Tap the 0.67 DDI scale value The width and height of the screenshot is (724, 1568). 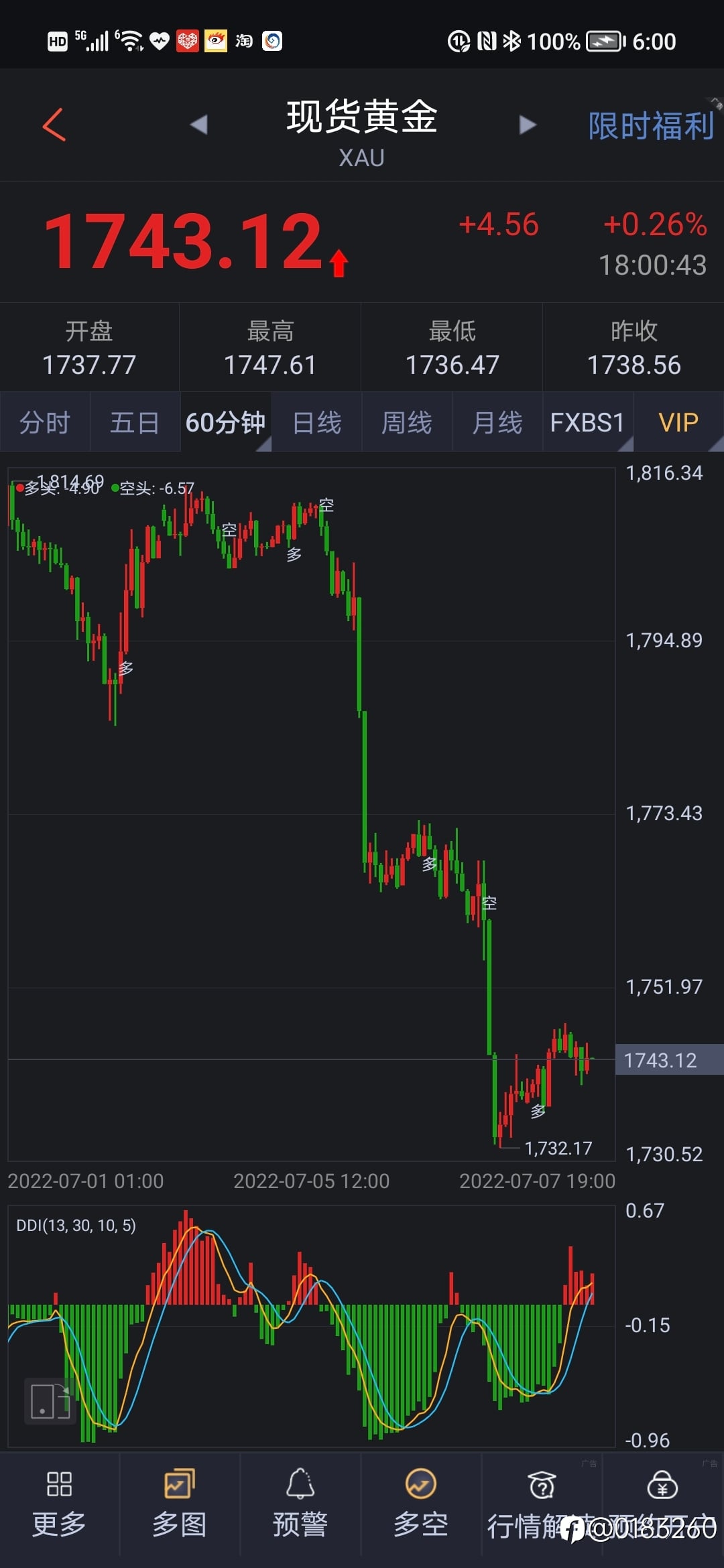point(644,1211)
